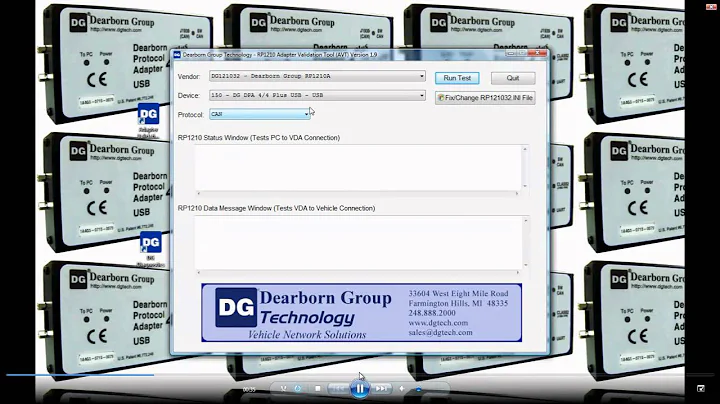Expand the Device dropdown list
This screenshot has width=720, height=404.
tap(422, 95)
